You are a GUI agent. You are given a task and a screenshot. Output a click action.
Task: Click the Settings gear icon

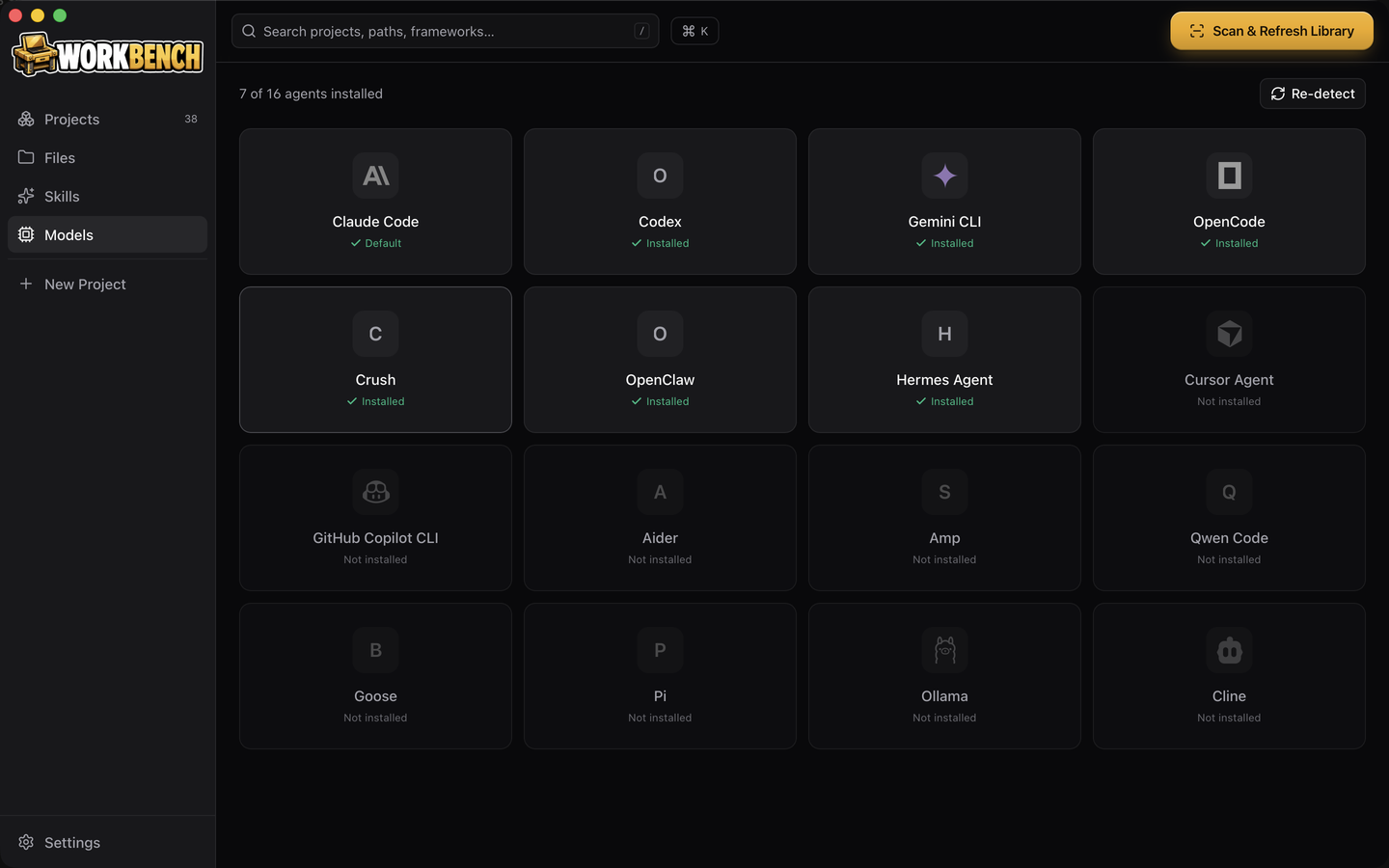point(26,842)
